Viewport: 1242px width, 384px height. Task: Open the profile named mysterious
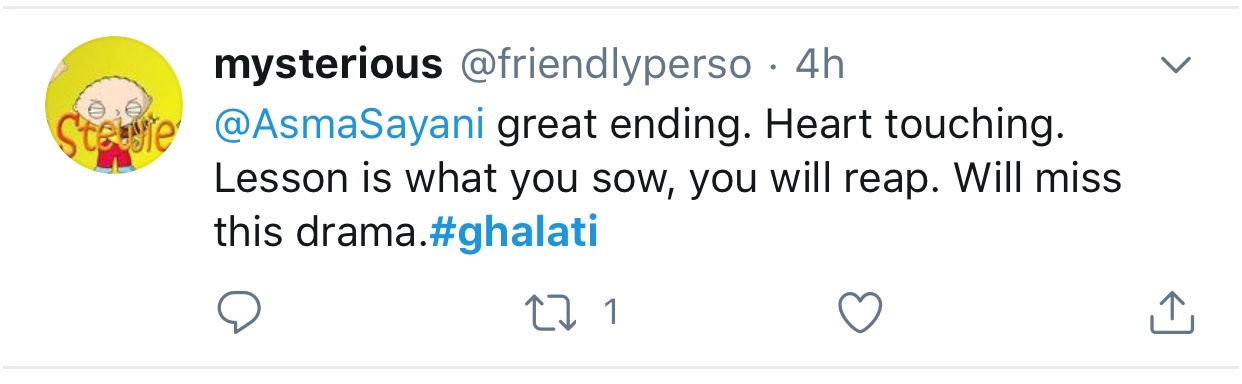(x=328, y=66)
